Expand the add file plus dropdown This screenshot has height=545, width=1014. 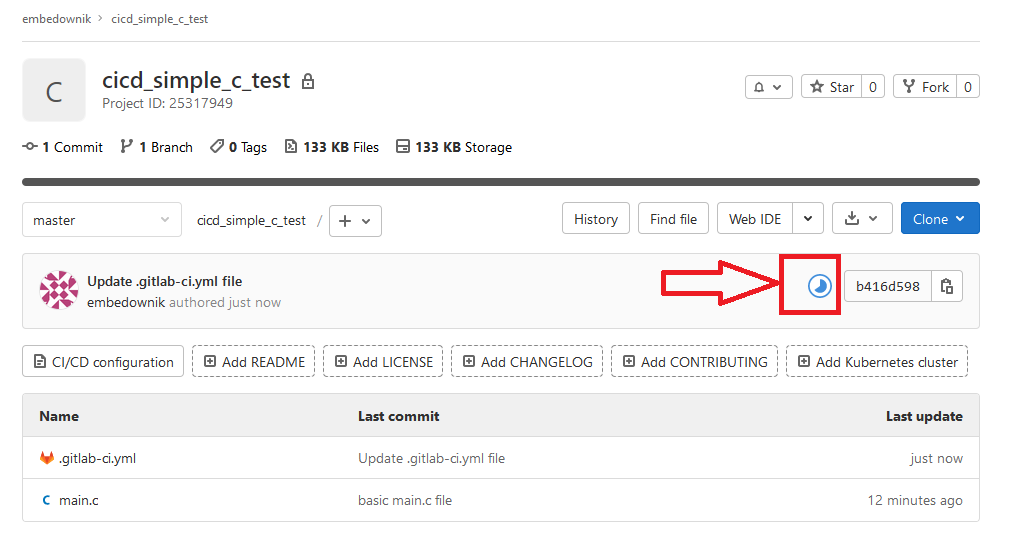coord(355,221)
